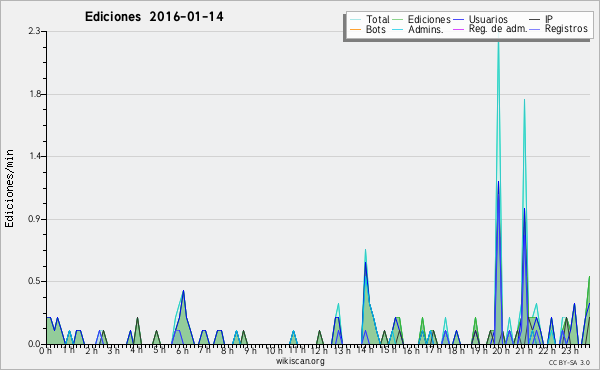The image size is (600, 370).
Task: Click the 'Ediciones/min' vertical axis label
Action: (x=9, y=188)
